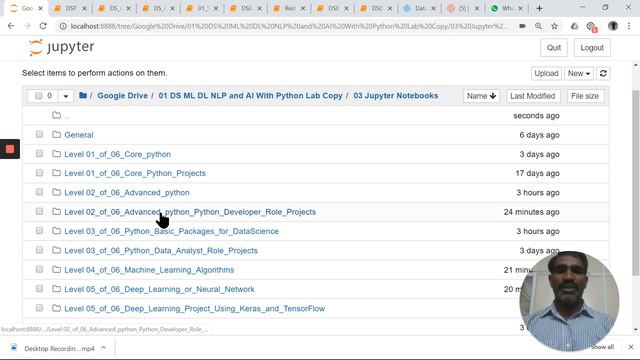Screen dimensions: 640x360
Task: Click the browser address bar URL
Action: [x=289, y=26]
